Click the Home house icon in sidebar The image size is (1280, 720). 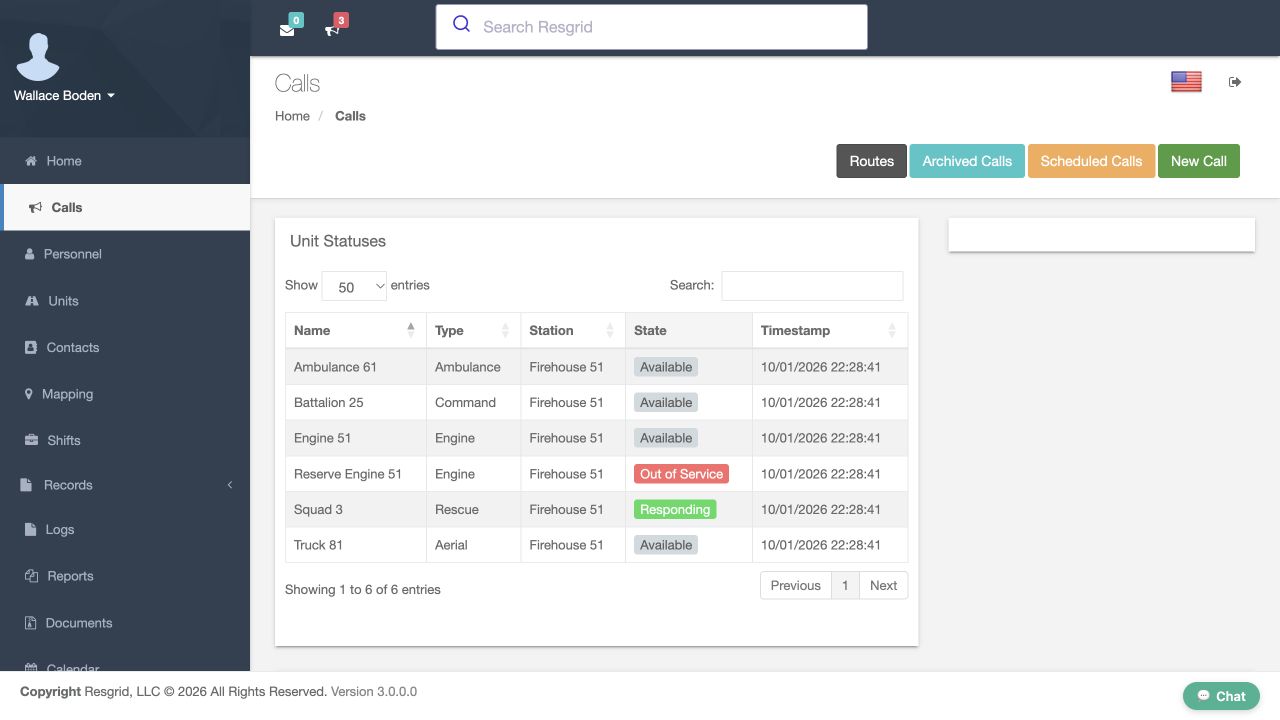coord(31,161)
